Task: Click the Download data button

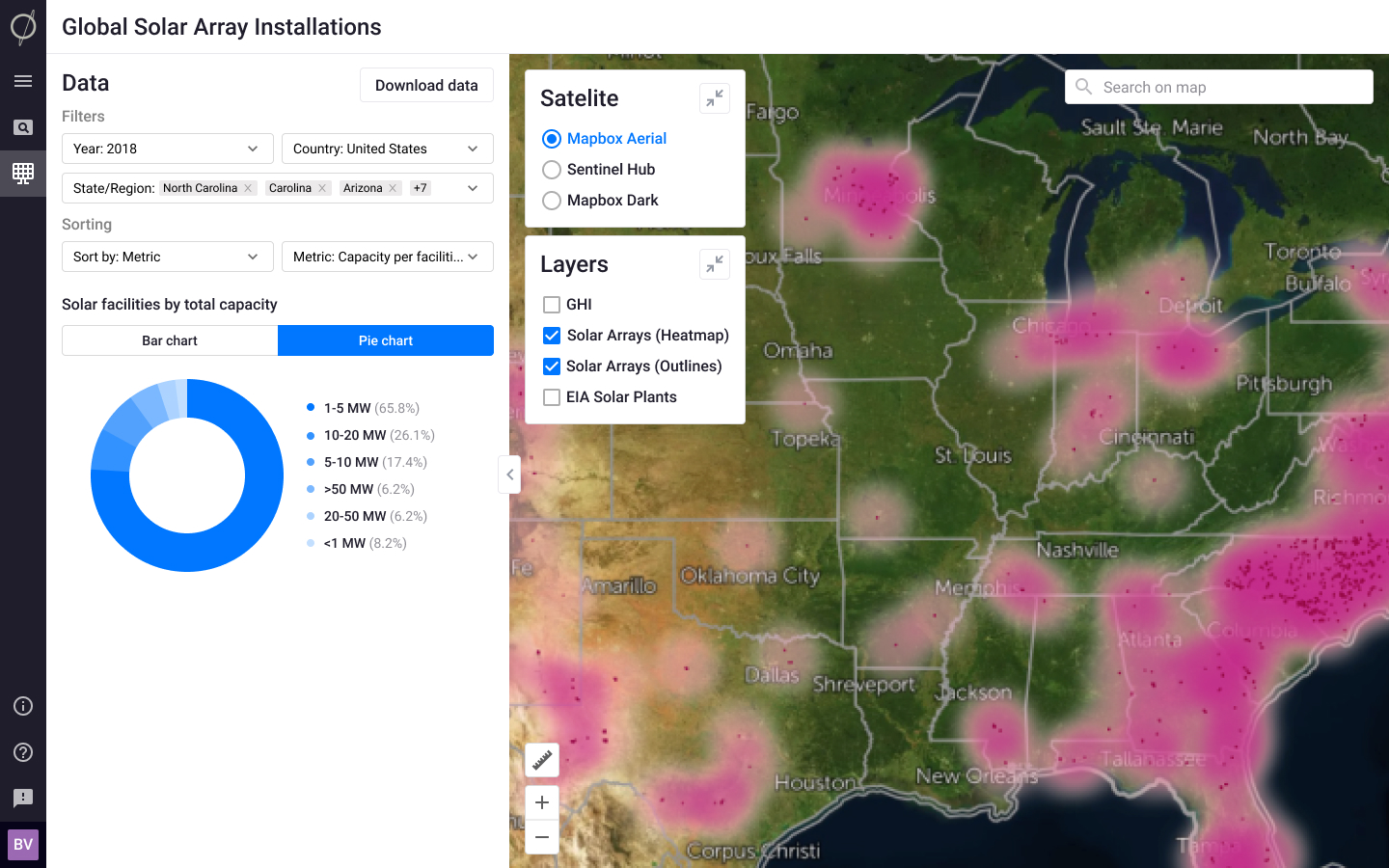Action: [x=426, y=85]
